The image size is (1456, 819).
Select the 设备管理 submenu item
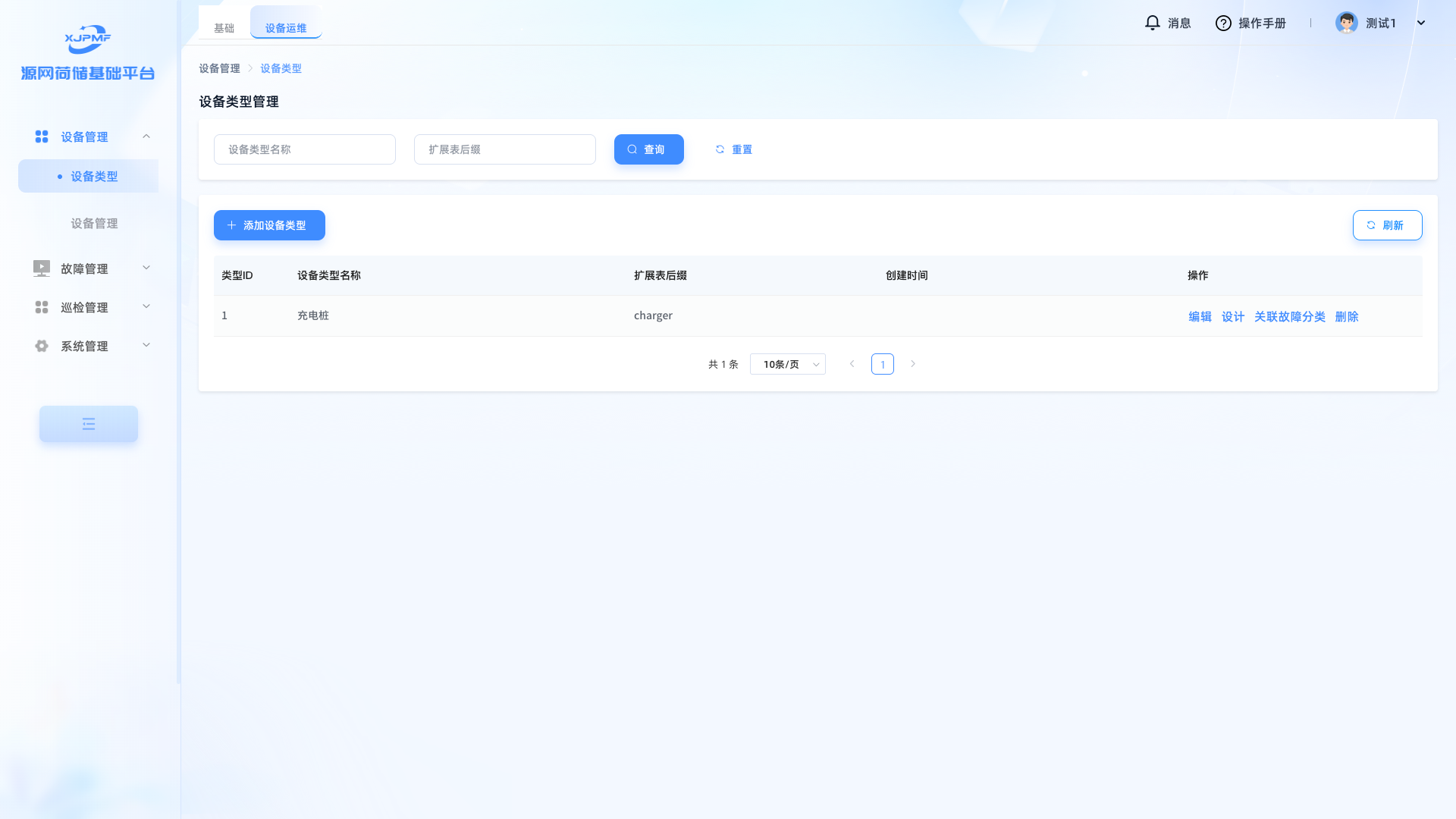coord(94,223)
